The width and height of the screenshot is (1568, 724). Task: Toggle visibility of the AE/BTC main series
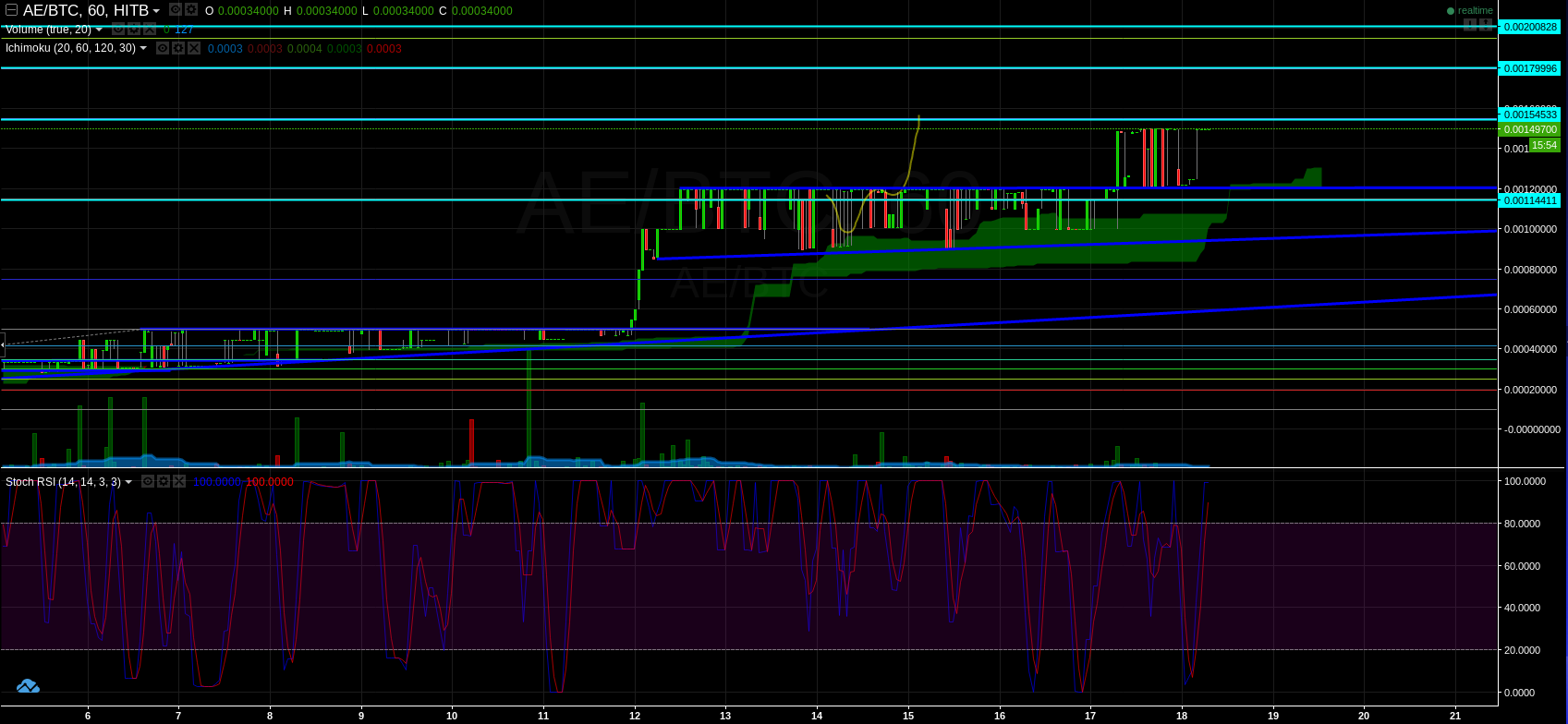[175, 9]
